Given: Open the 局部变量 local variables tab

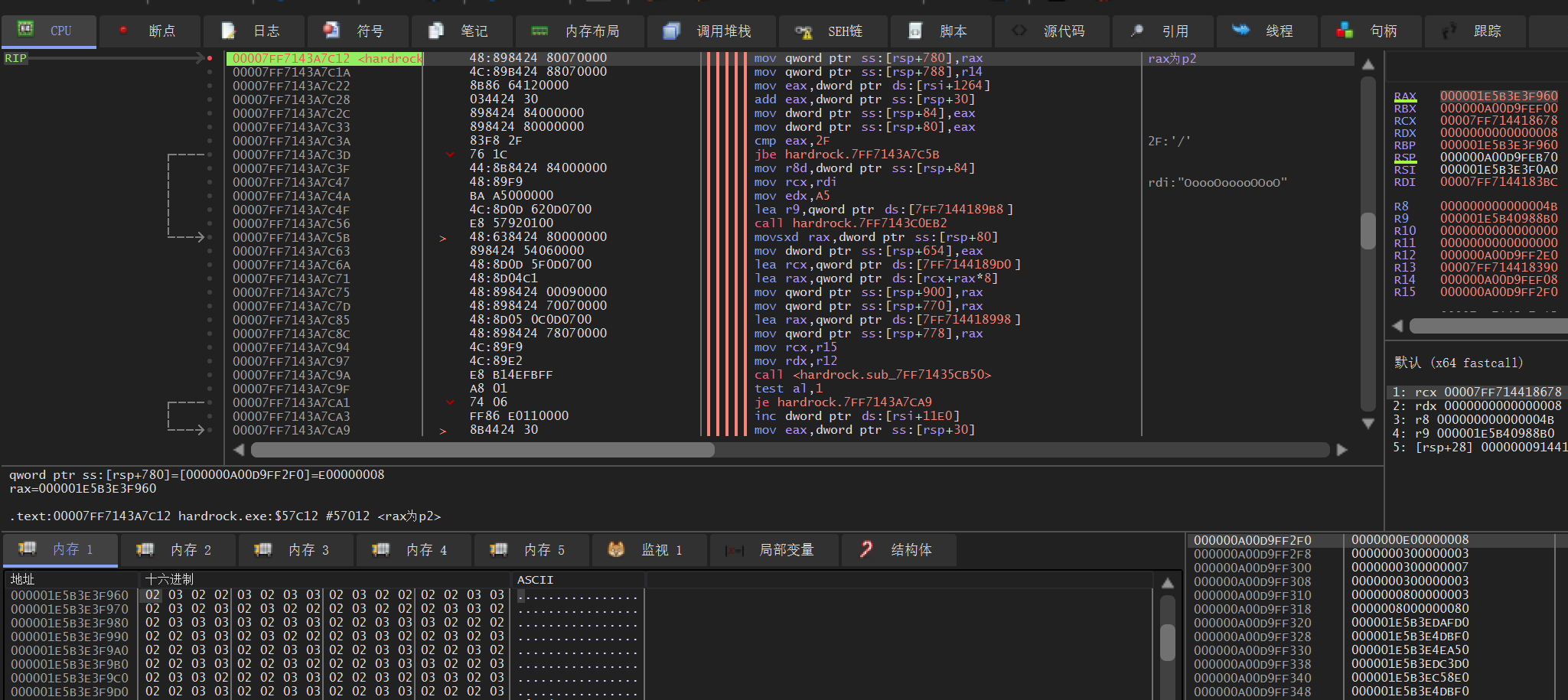Looking at the screenshot, I should pos(774,550).
